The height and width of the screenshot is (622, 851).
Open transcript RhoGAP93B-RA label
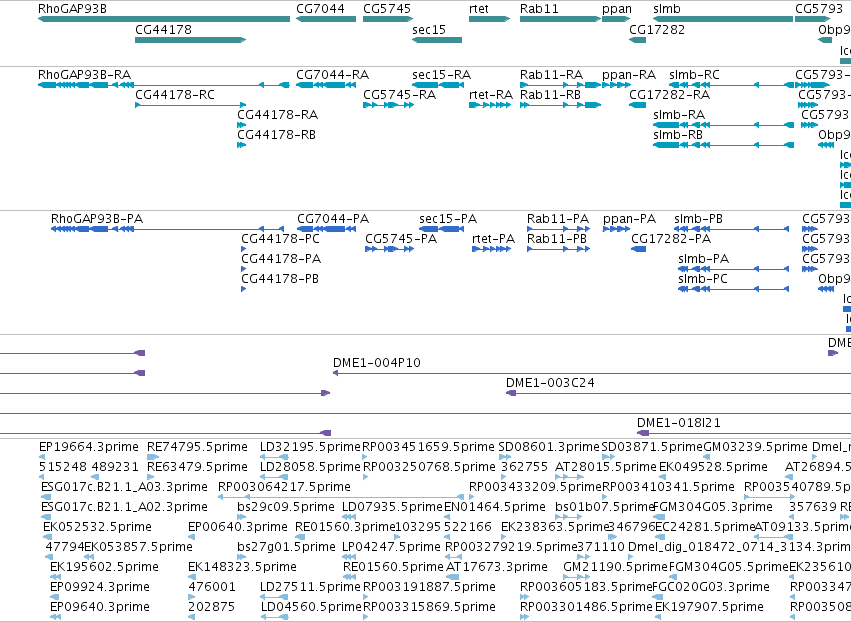(x=84, y=74)
